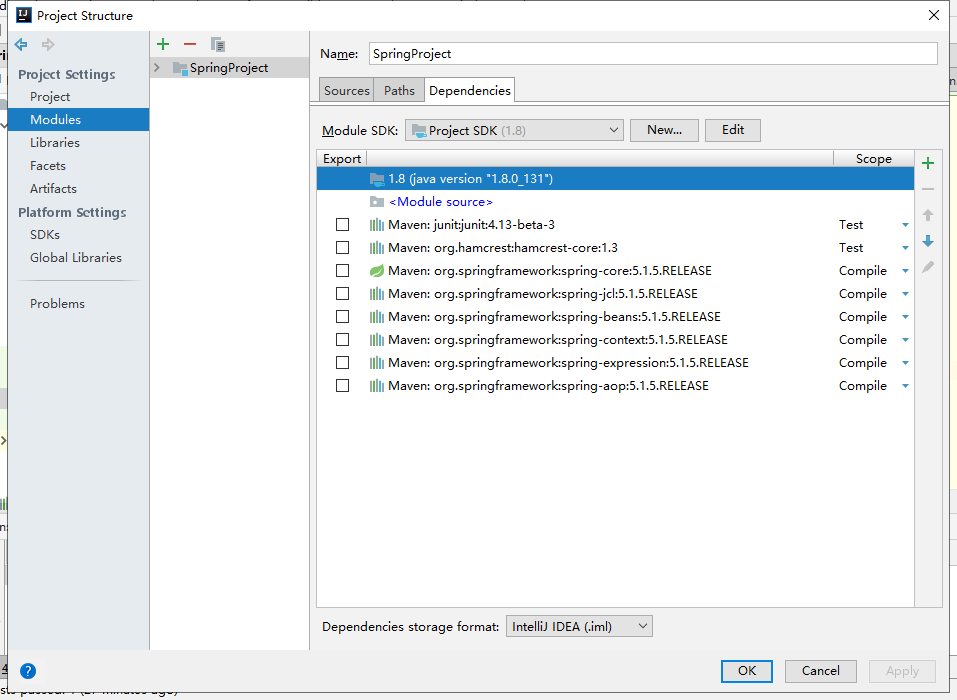The height and width of the screenshot is (700, 957).
Task: Tick Export for spring-expression:5.1.5.RELEASE
Action: pyautogui.click(x=342, y=363)
